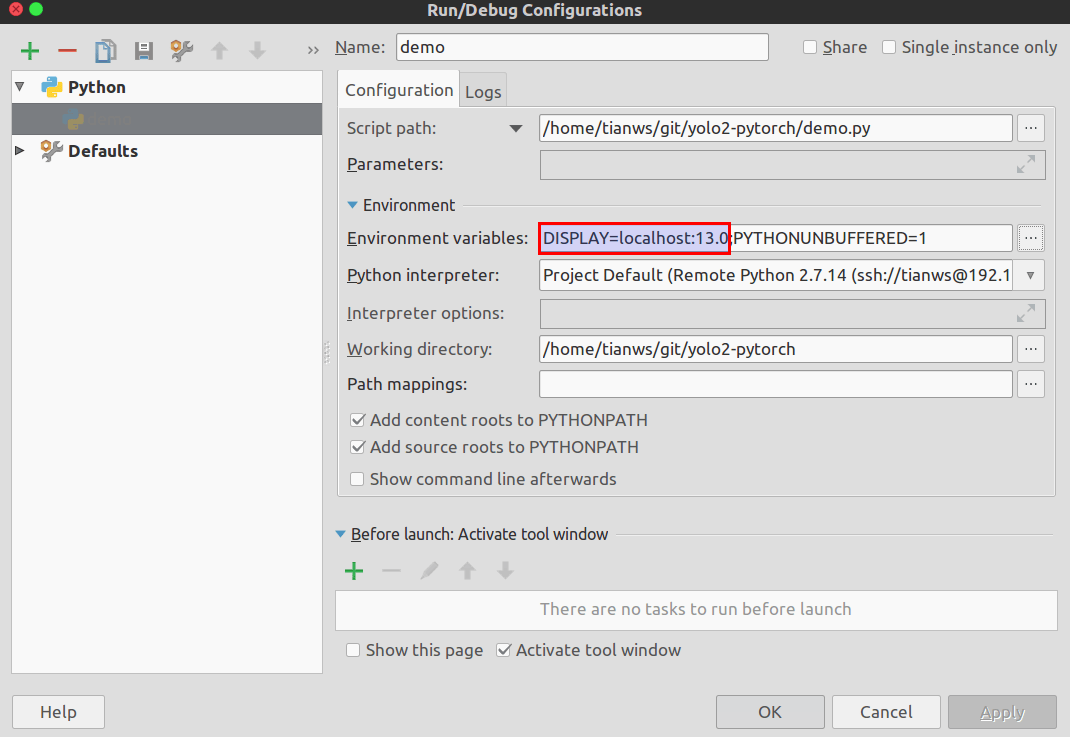
Task: Click the save configuration floppy icon
Action: pos(143,51)
